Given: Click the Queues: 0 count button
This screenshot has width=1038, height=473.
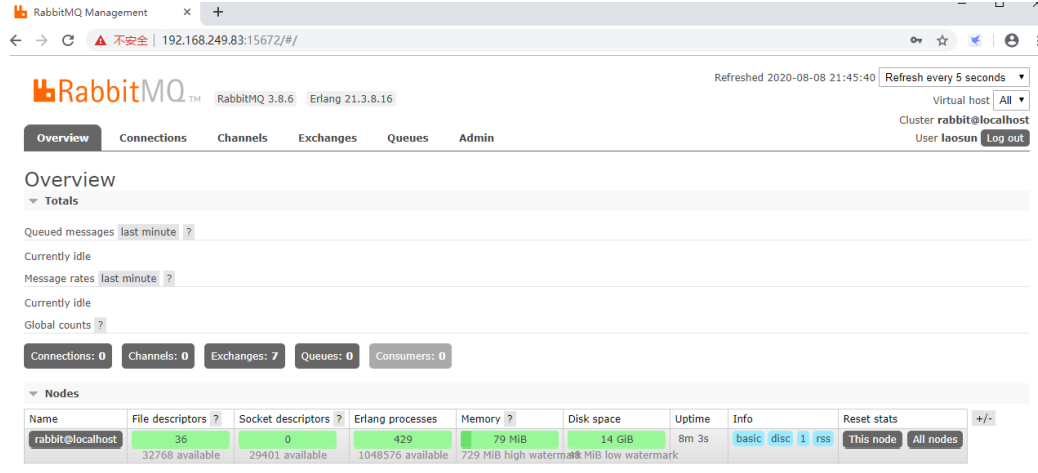Looking at the screenshot, I should (327, 356).
